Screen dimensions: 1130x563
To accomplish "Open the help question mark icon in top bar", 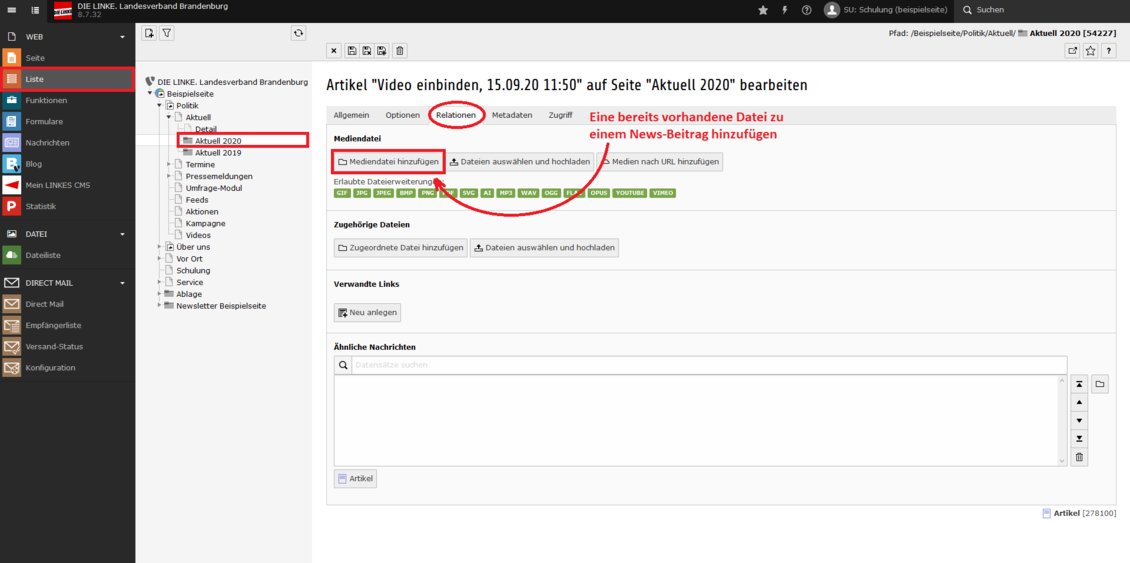I will (x=806, y=10).
